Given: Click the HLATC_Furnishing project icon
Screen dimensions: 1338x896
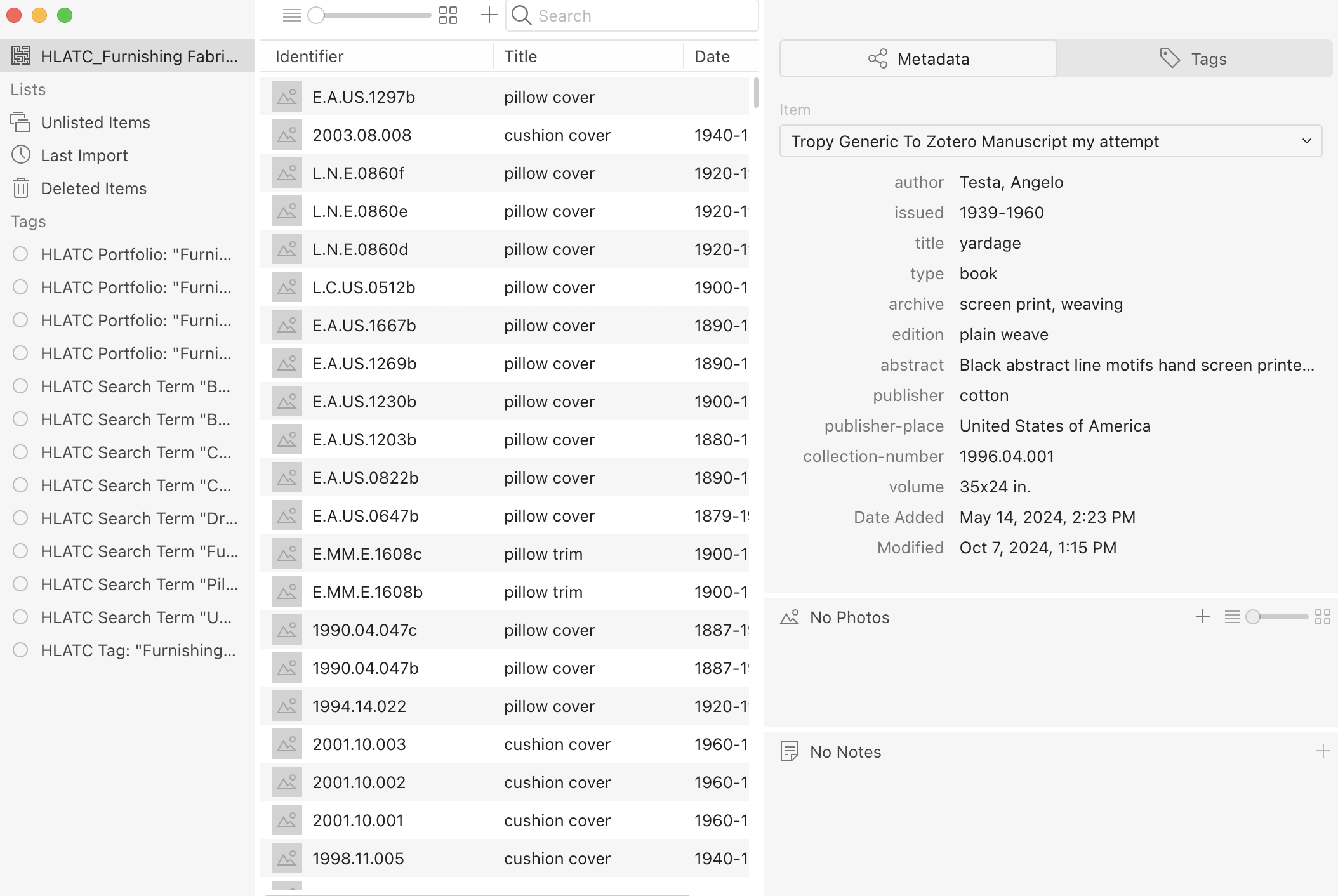Looking at the screenshot, I should (x=21, y=56).
